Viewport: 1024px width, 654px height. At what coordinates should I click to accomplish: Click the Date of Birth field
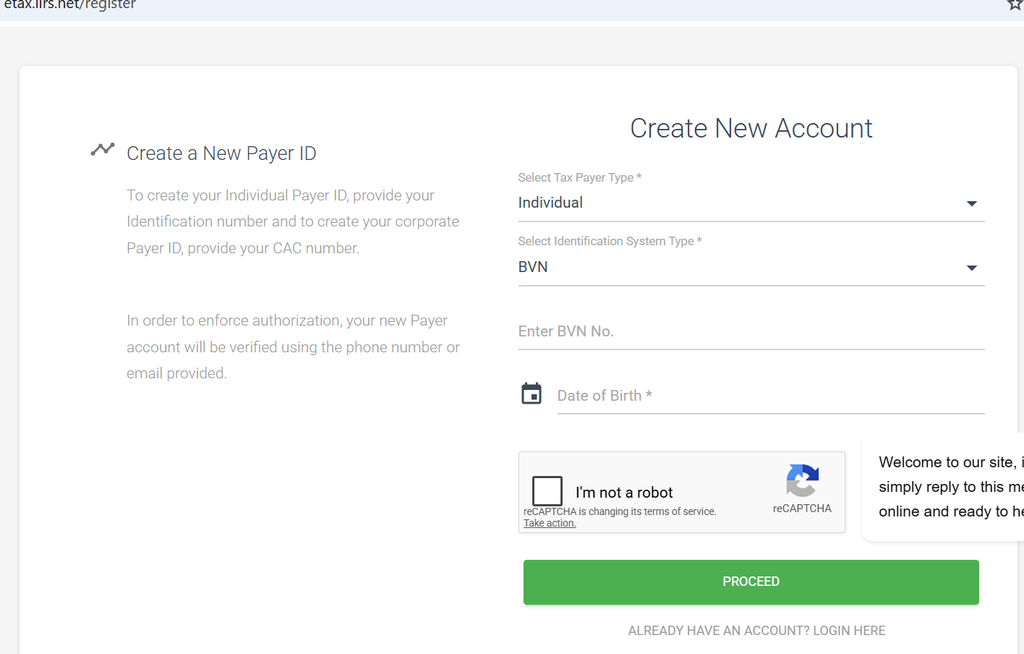(771, 395)
